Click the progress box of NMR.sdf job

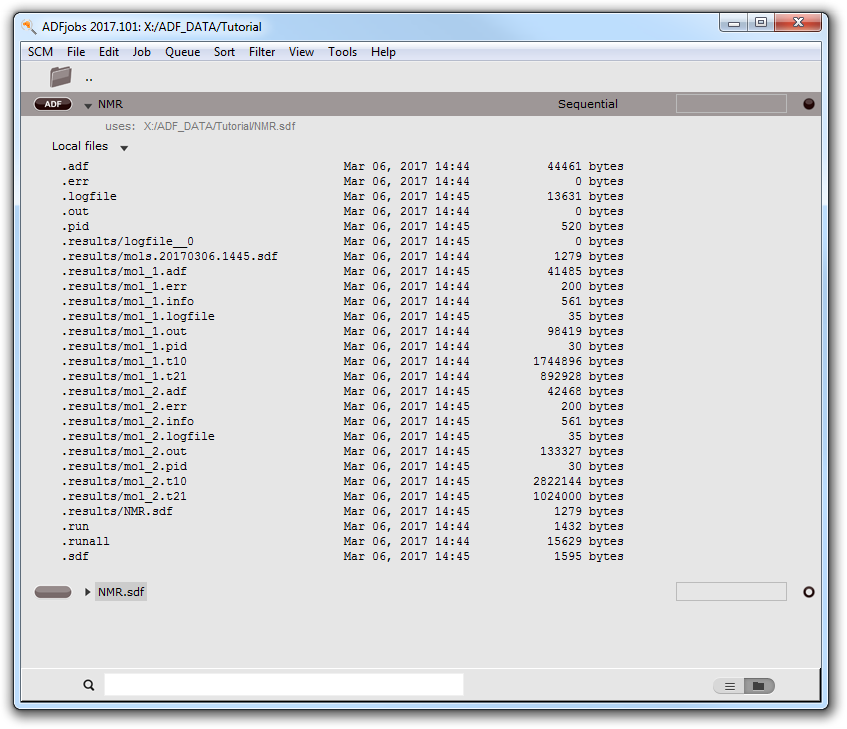[731, 592]
